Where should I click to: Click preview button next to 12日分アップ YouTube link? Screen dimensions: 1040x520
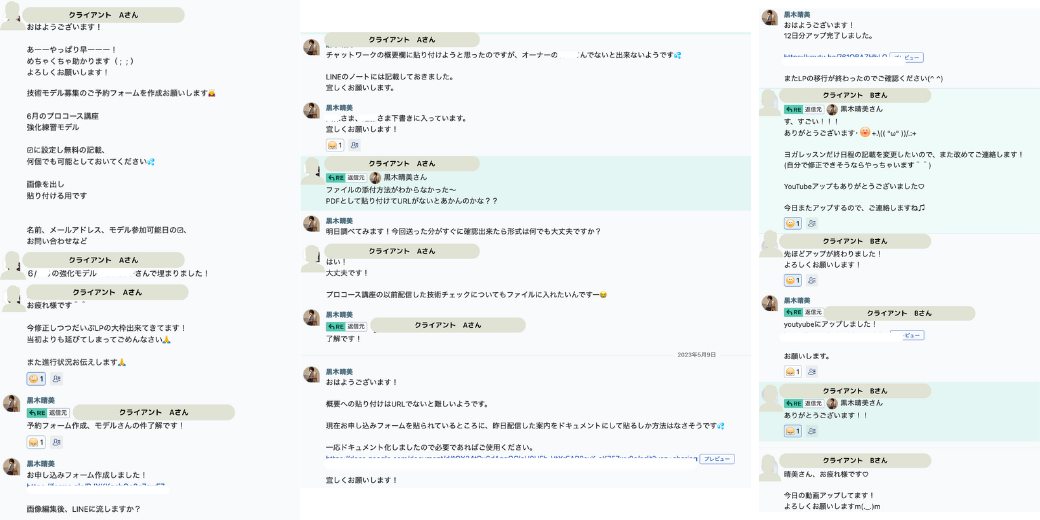906,58
